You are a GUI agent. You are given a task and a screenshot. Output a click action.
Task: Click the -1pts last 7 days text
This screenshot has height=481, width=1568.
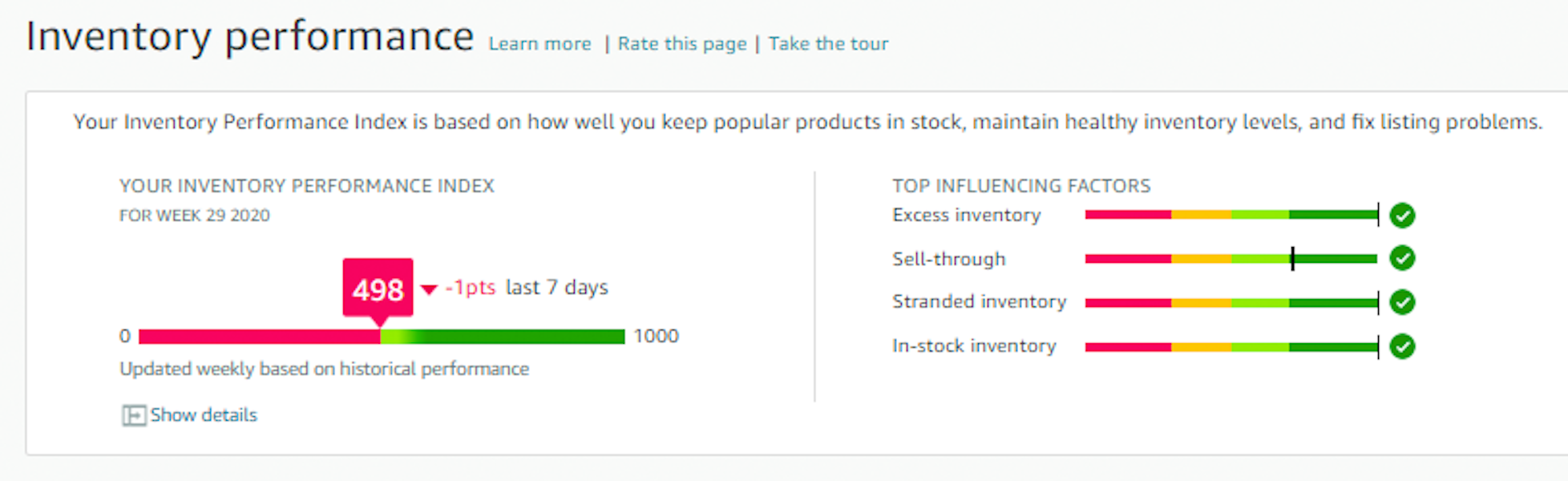coord(527,288)
